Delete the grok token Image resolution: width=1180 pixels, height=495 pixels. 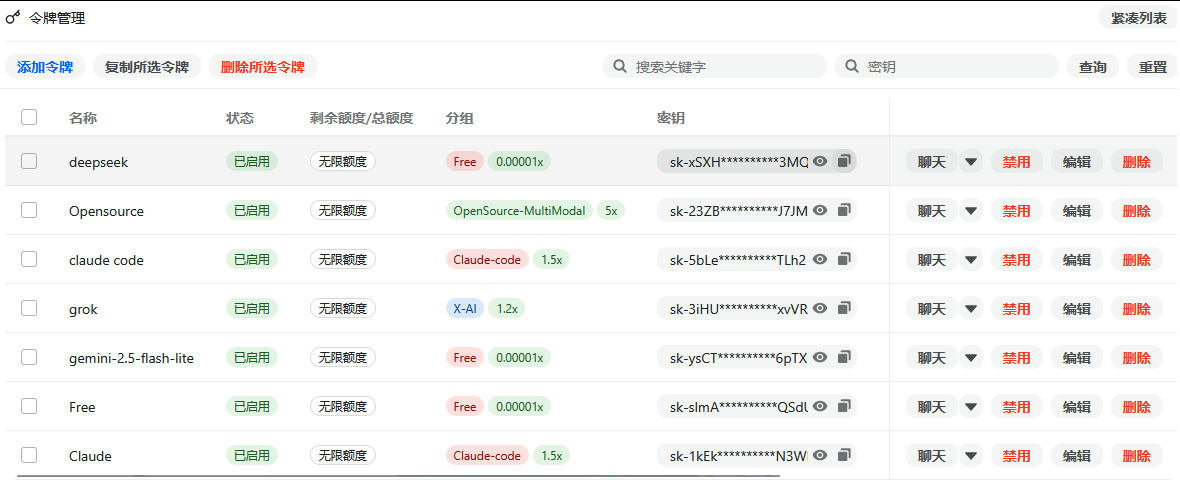(1137, 308)
